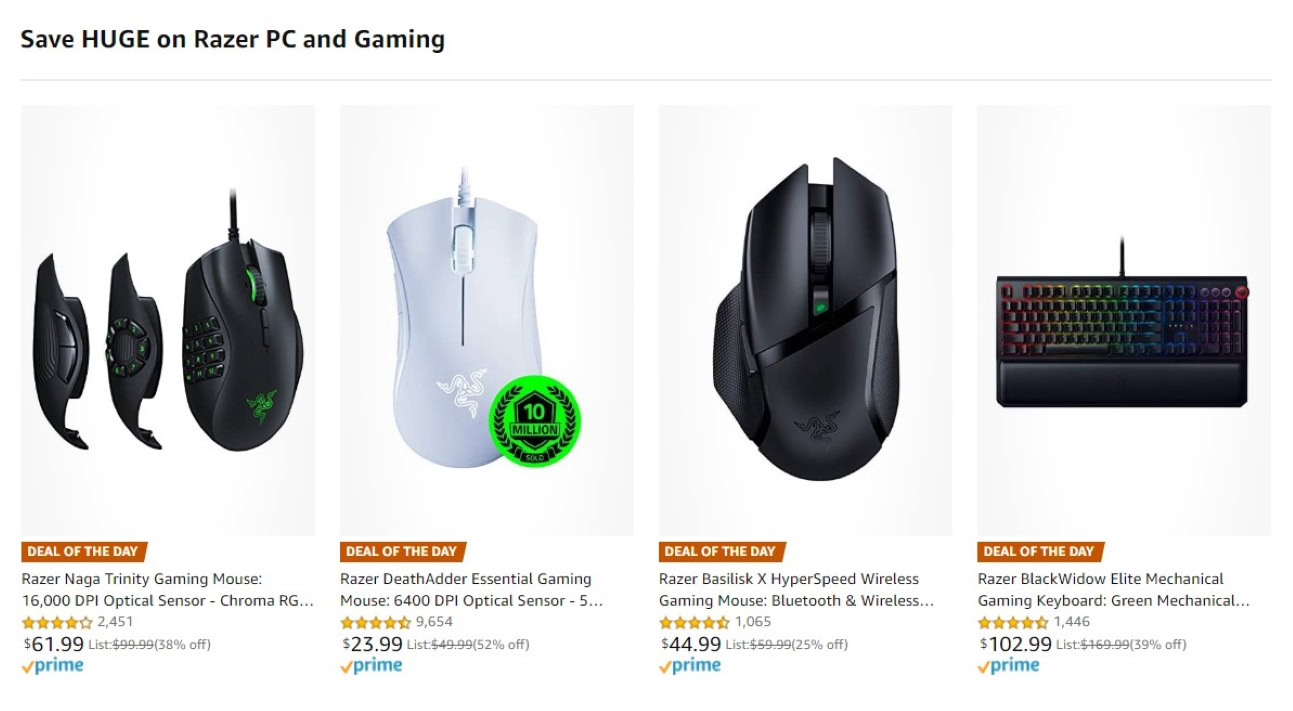
Task: Click the $23.99 DeathAdder price
Action: pos(373,644)
